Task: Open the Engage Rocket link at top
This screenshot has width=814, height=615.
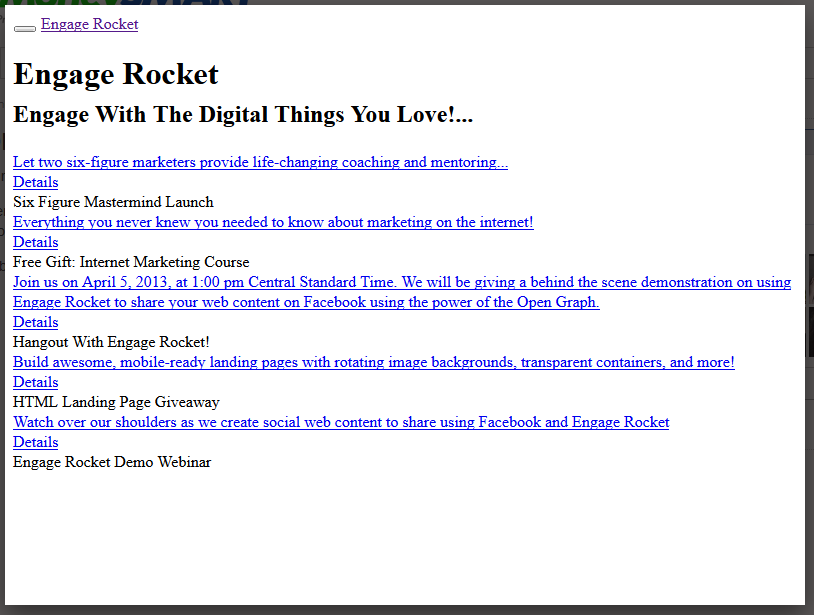Action: pyautogui.click(x=89, y=24)
